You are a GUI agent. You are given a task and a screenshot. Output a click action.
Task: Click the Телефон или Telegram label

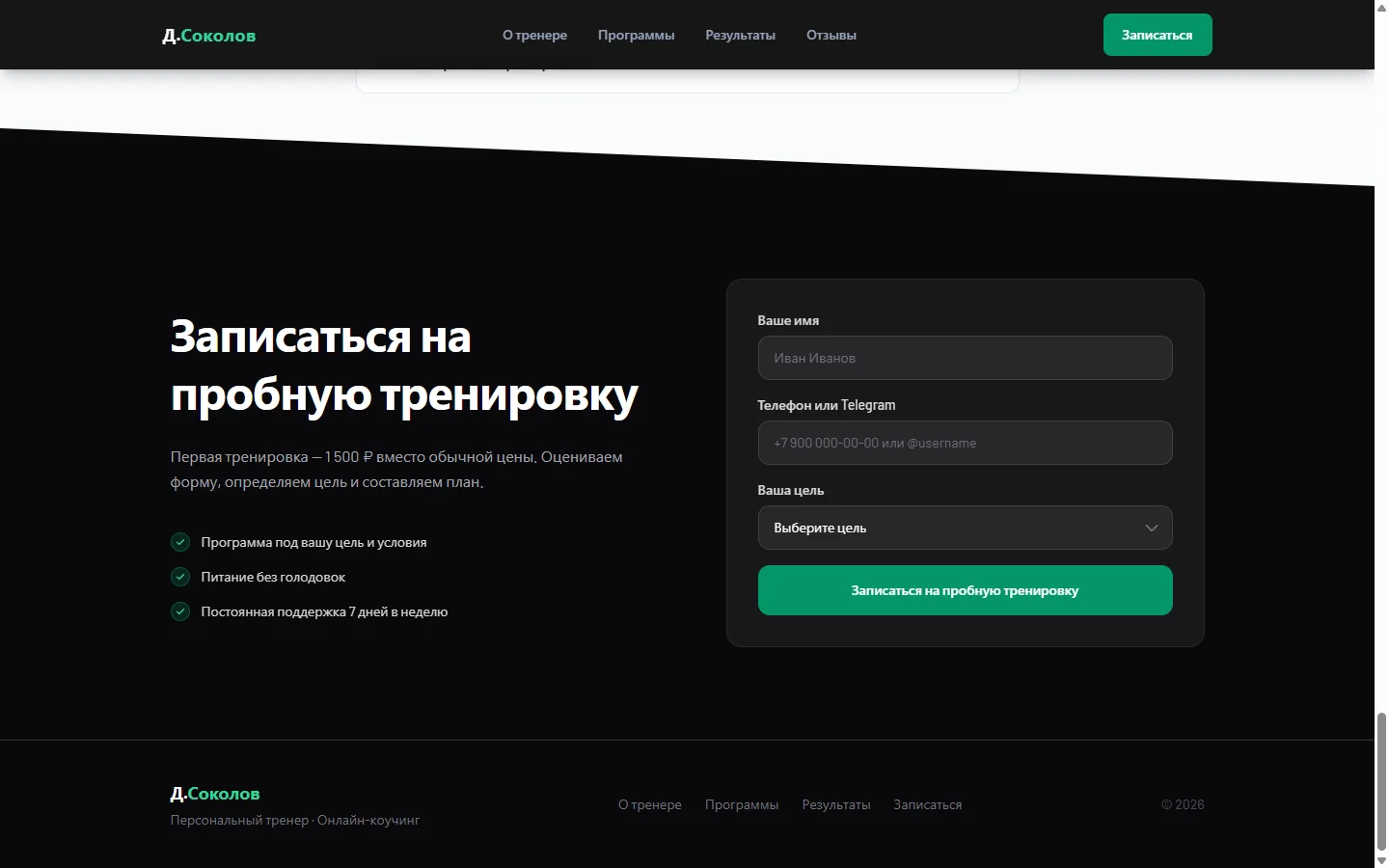point(827,405)
